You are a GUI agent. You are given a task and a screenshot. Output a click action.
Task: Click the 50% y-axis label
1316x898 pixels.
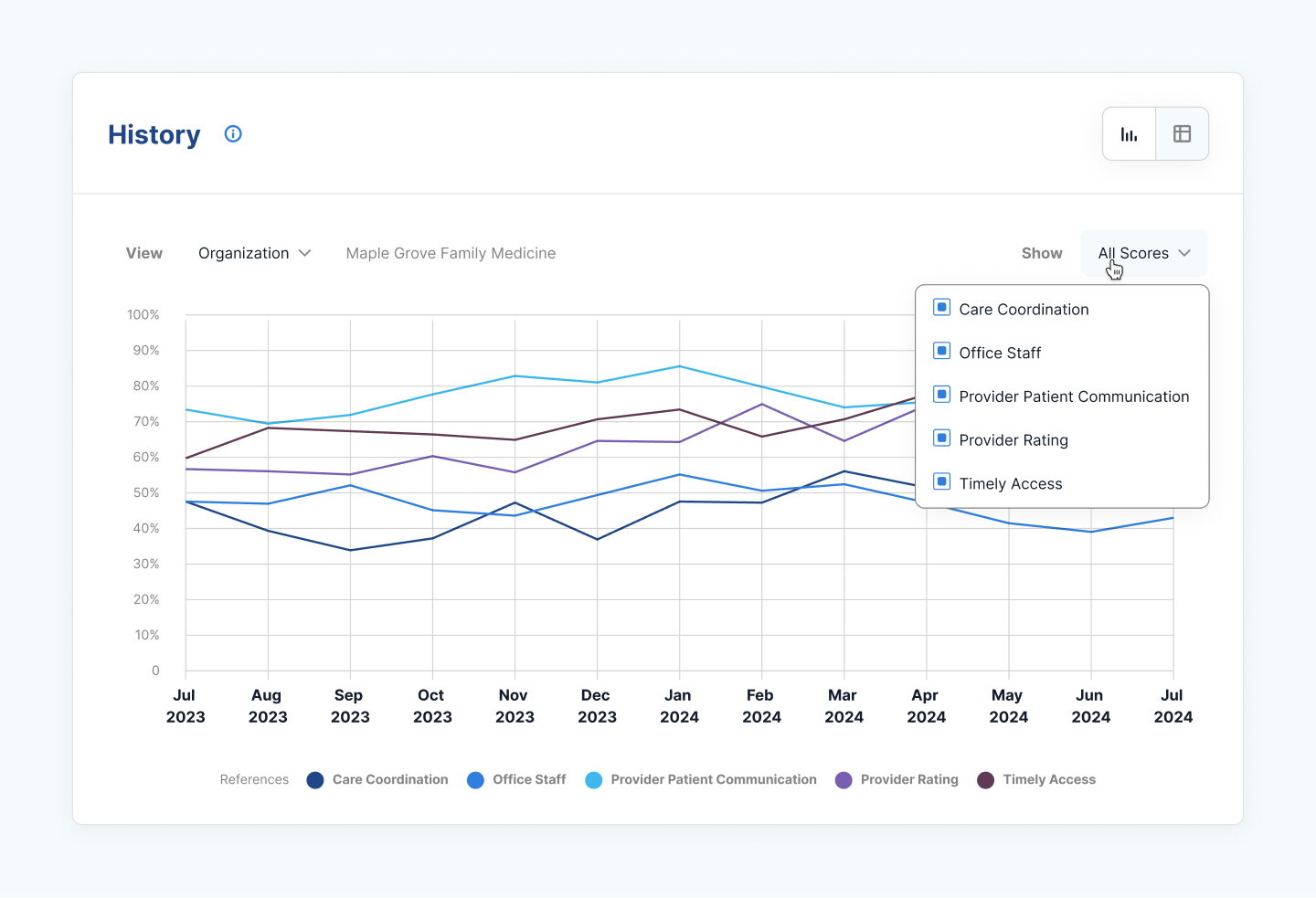coord(146,492)
